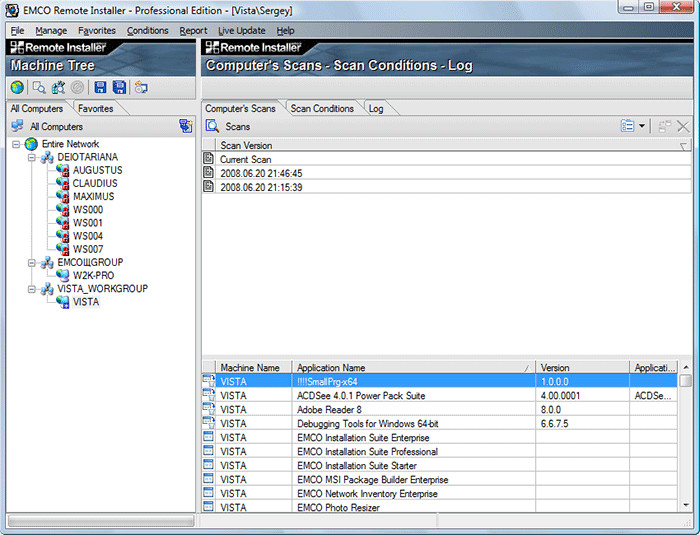The width and height of the screenshot is (700, 535).
Task: Open the Help menu
Action: (x=285, y=30)
